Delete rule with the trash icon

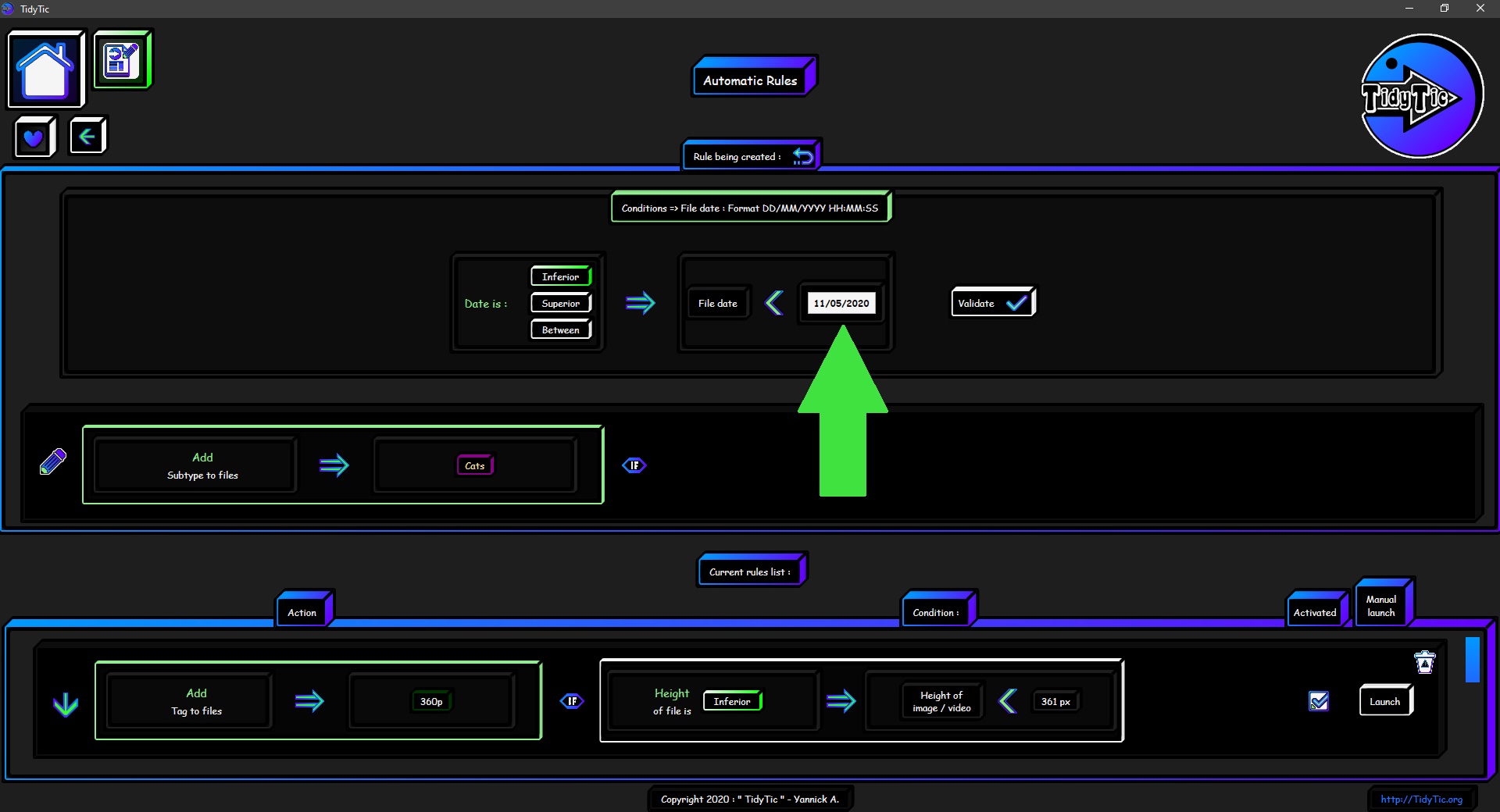(1425, 663)
